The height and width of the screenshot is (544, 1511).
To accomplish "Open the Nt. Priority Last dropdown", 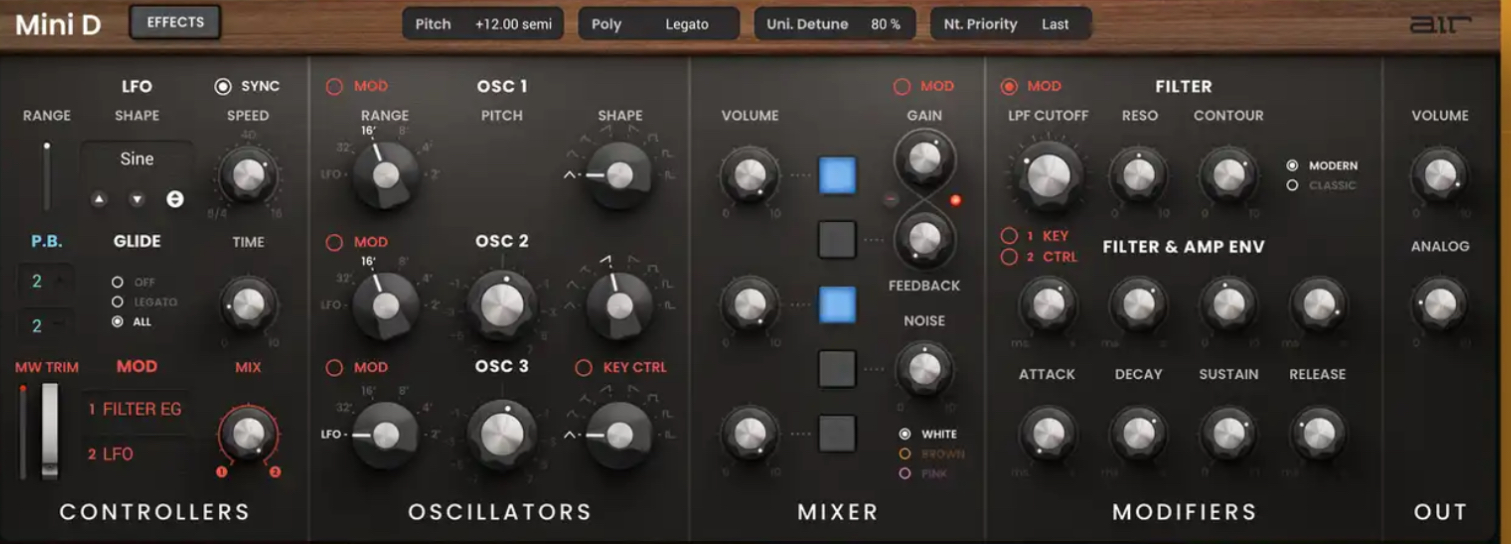I will (1011, 24).
